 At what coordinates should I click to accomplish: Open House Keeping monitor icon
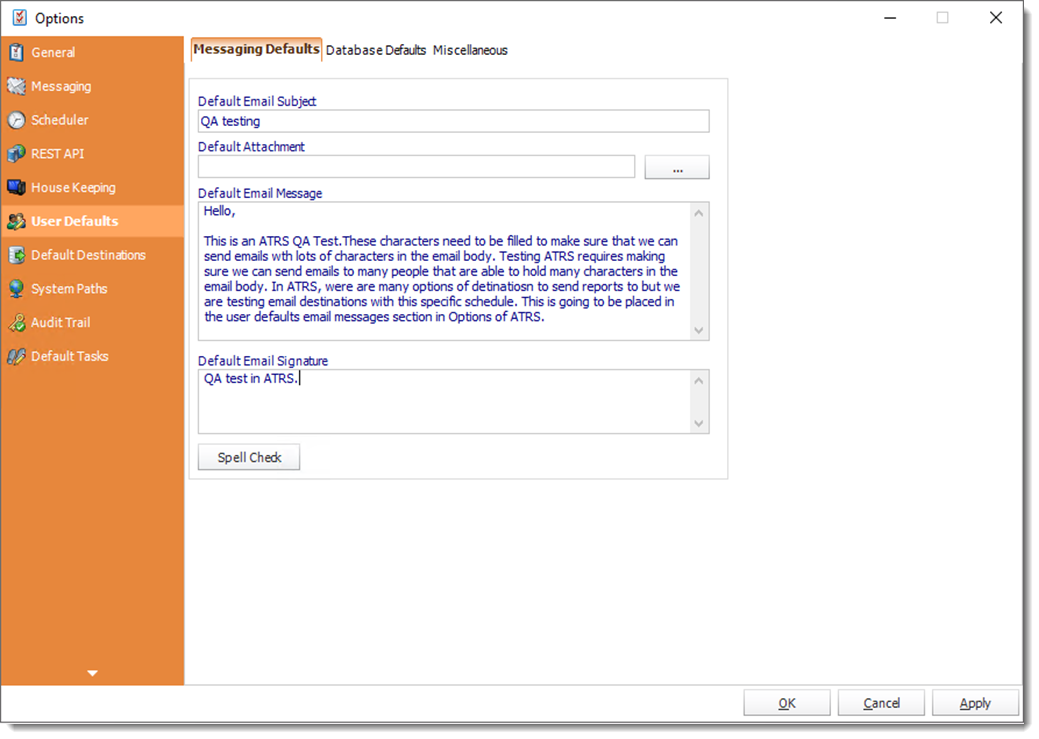tap(16, 188)
